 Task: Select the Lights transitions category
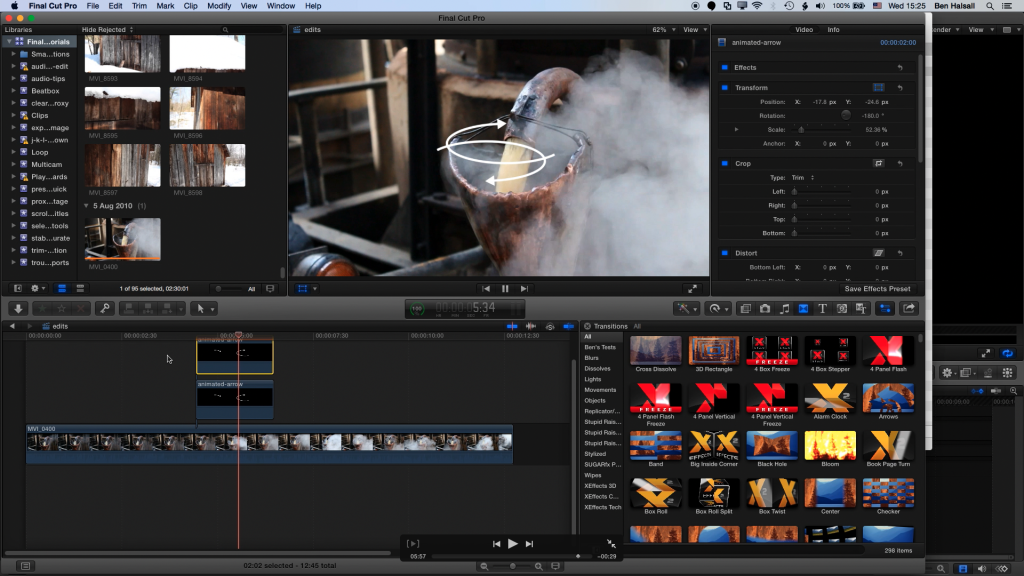[x=592, y=379]
